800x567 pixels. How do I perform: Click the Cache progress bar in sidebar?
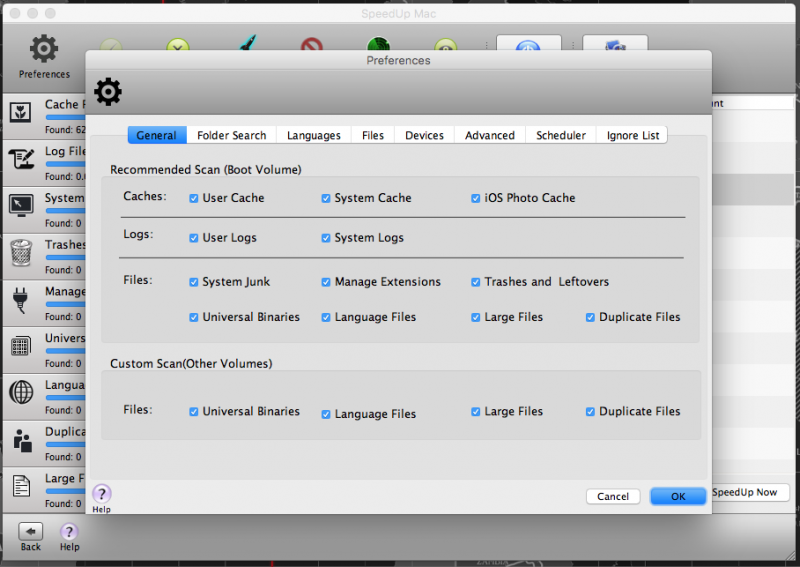pos(65,117)
